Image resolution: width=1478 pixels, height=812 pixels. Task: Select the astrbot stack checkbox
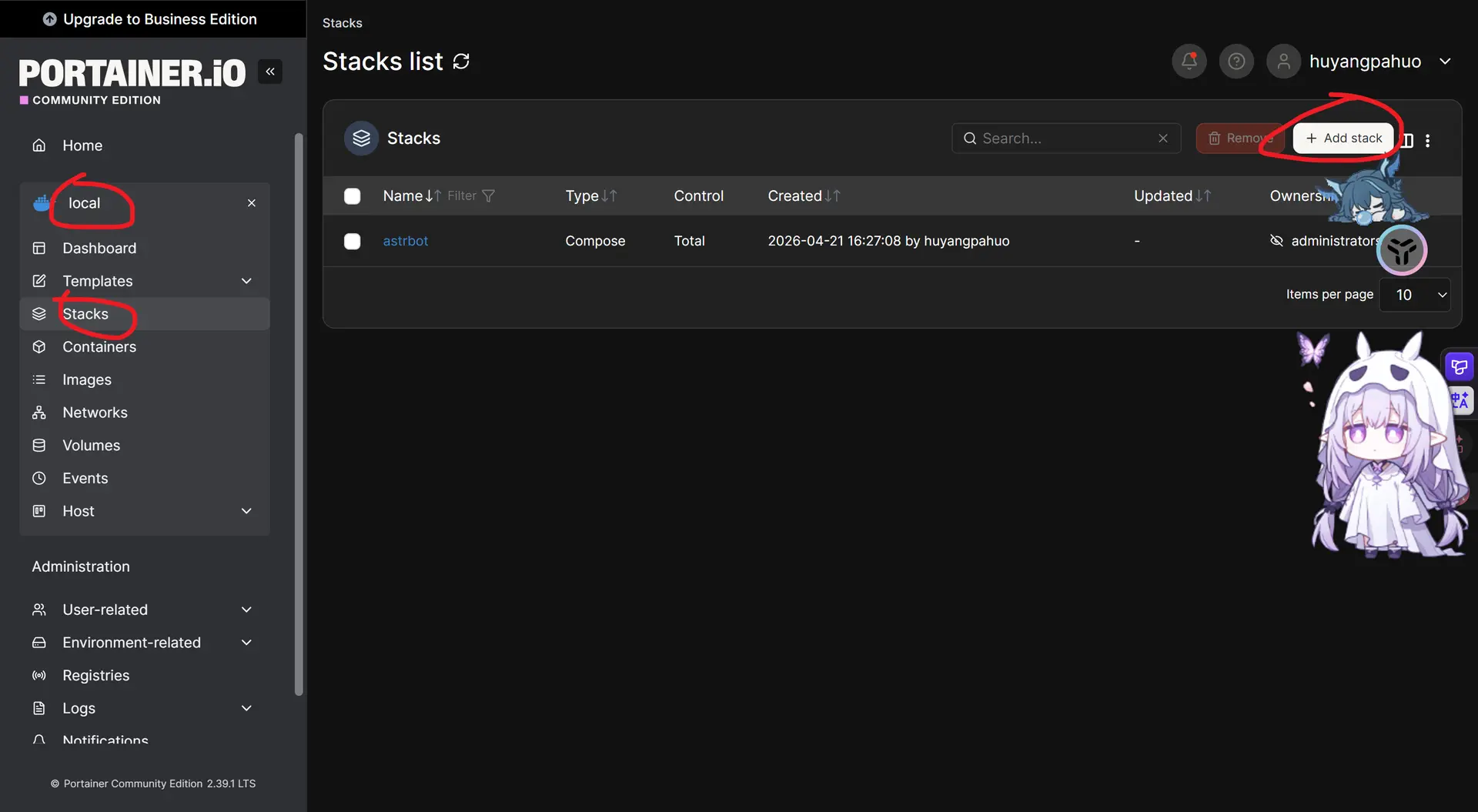[x=352, y=241]
